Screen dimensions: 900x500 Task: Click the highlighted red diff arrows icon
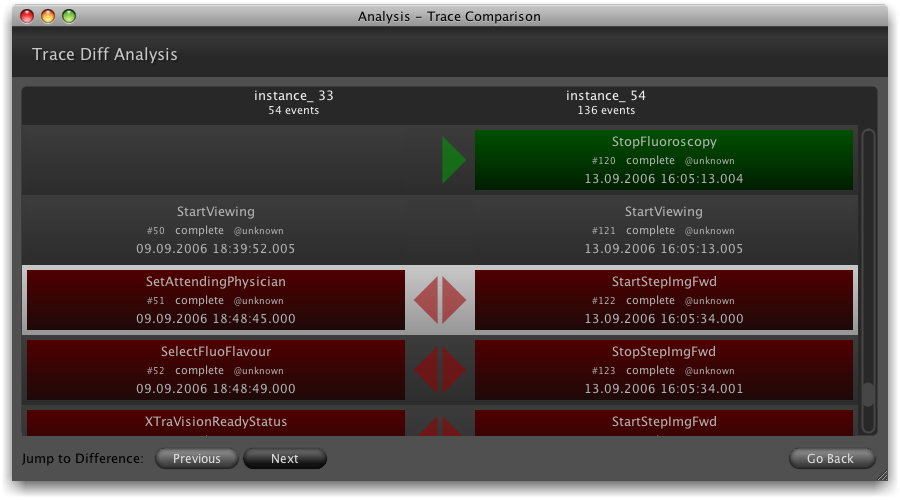pyautogui.click(x=440, y=300)
